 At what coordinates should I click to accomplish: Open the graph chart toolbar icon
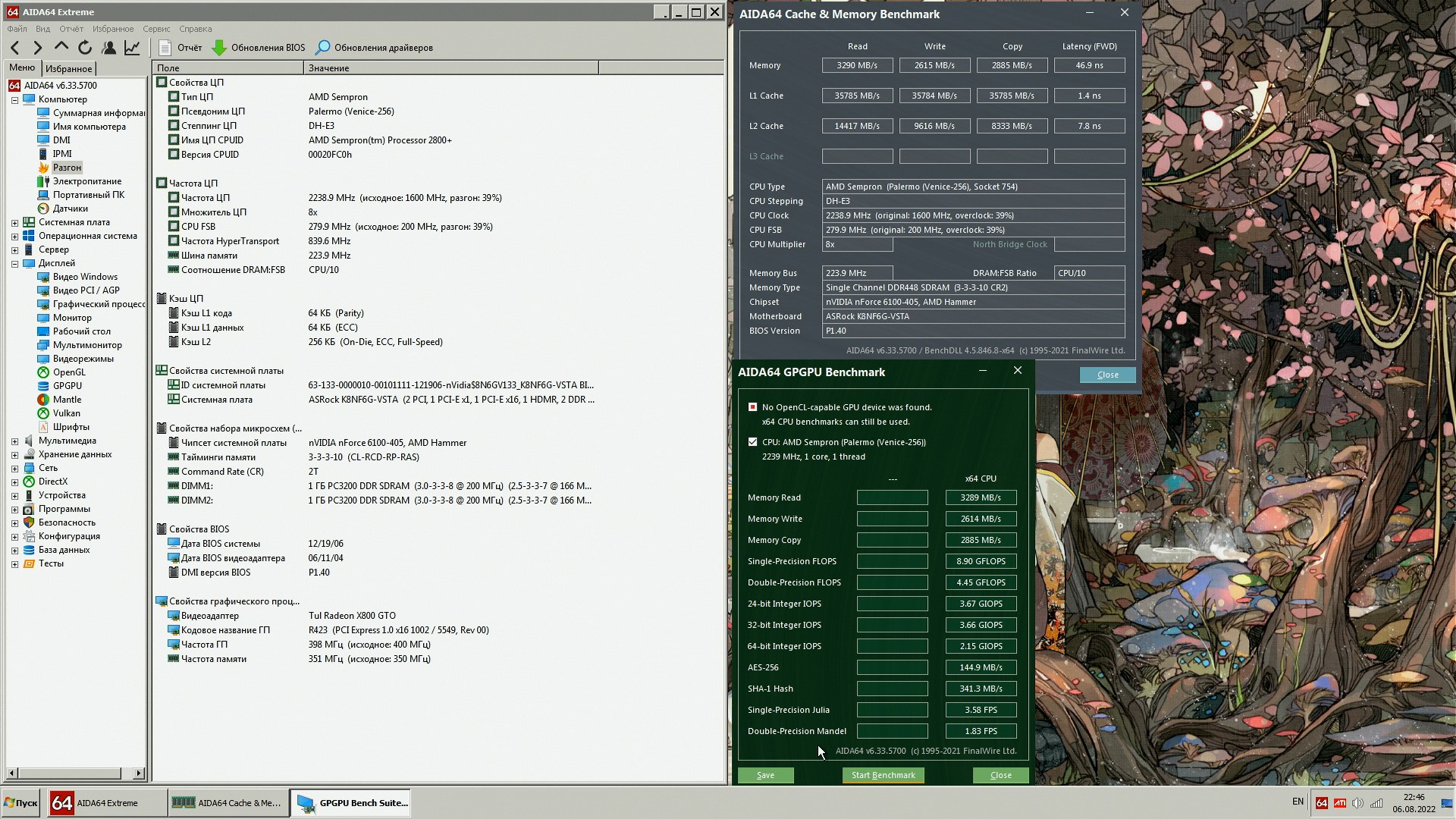[x=132, y=48]
